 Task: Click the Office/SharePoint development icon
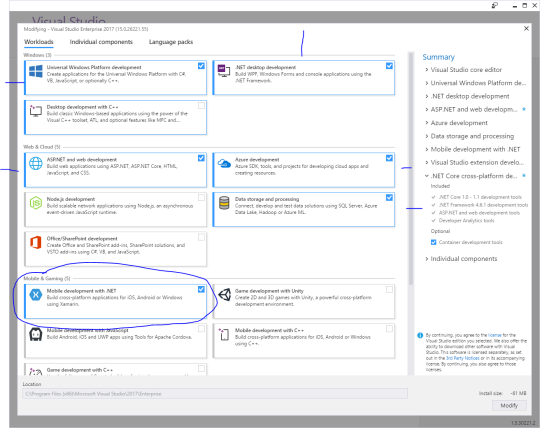click(36, 242)
